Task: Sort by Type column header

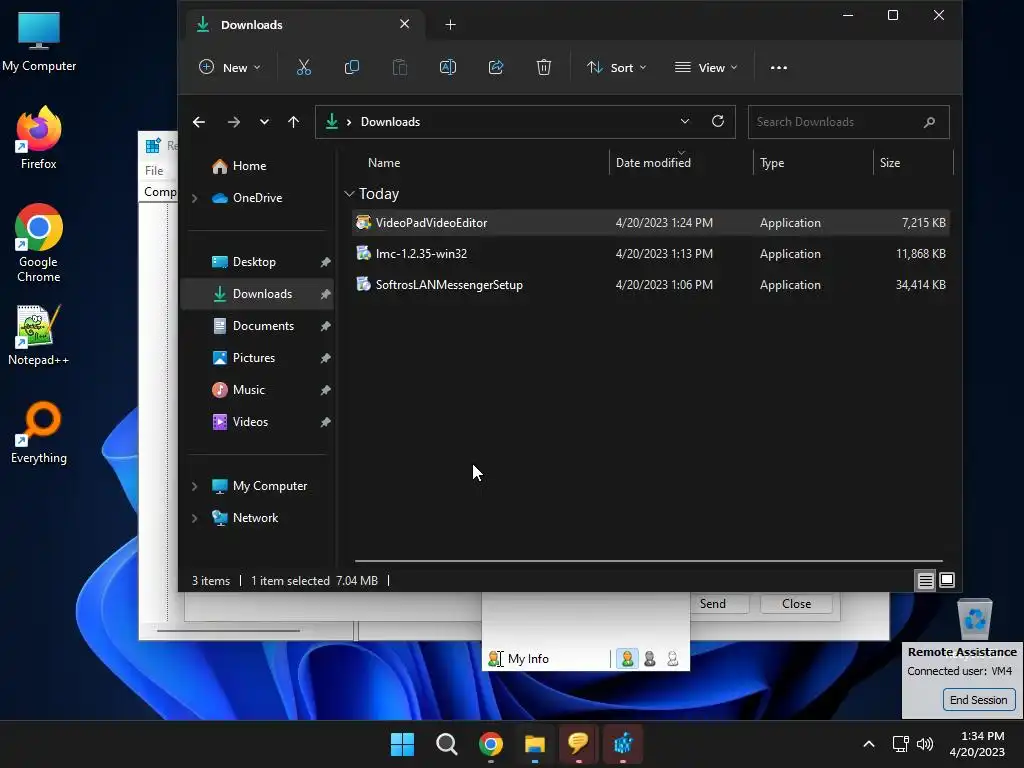Action: 772,163
